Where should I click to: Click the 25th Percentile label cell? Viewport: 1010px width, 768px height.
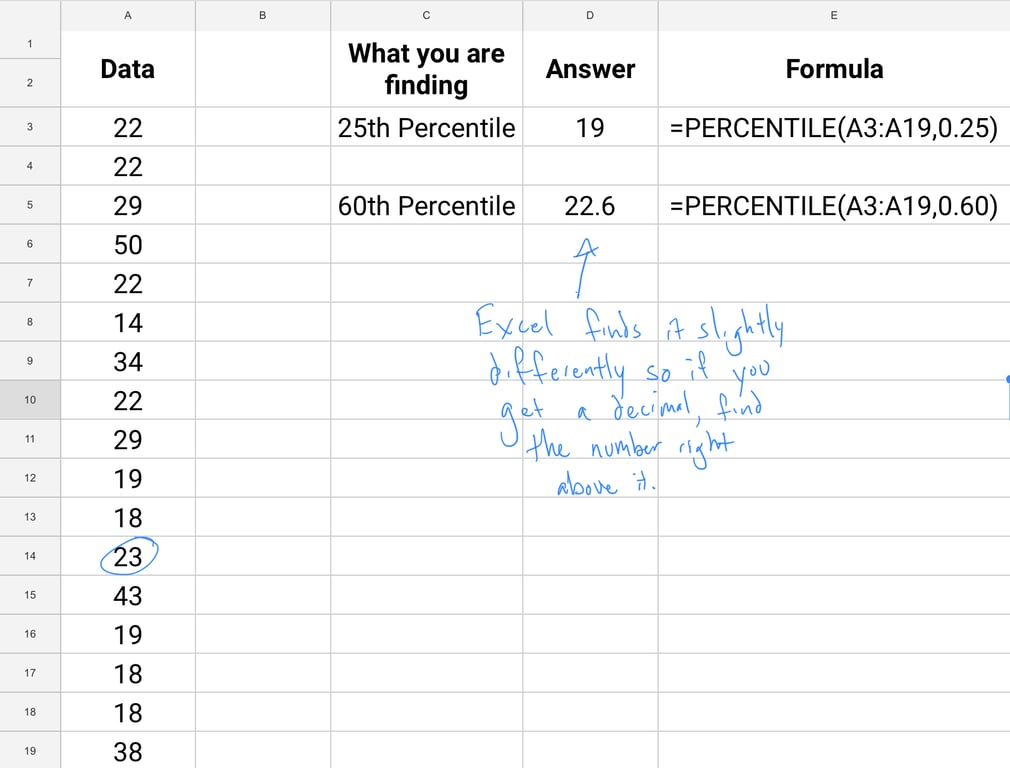click(426, 128)
